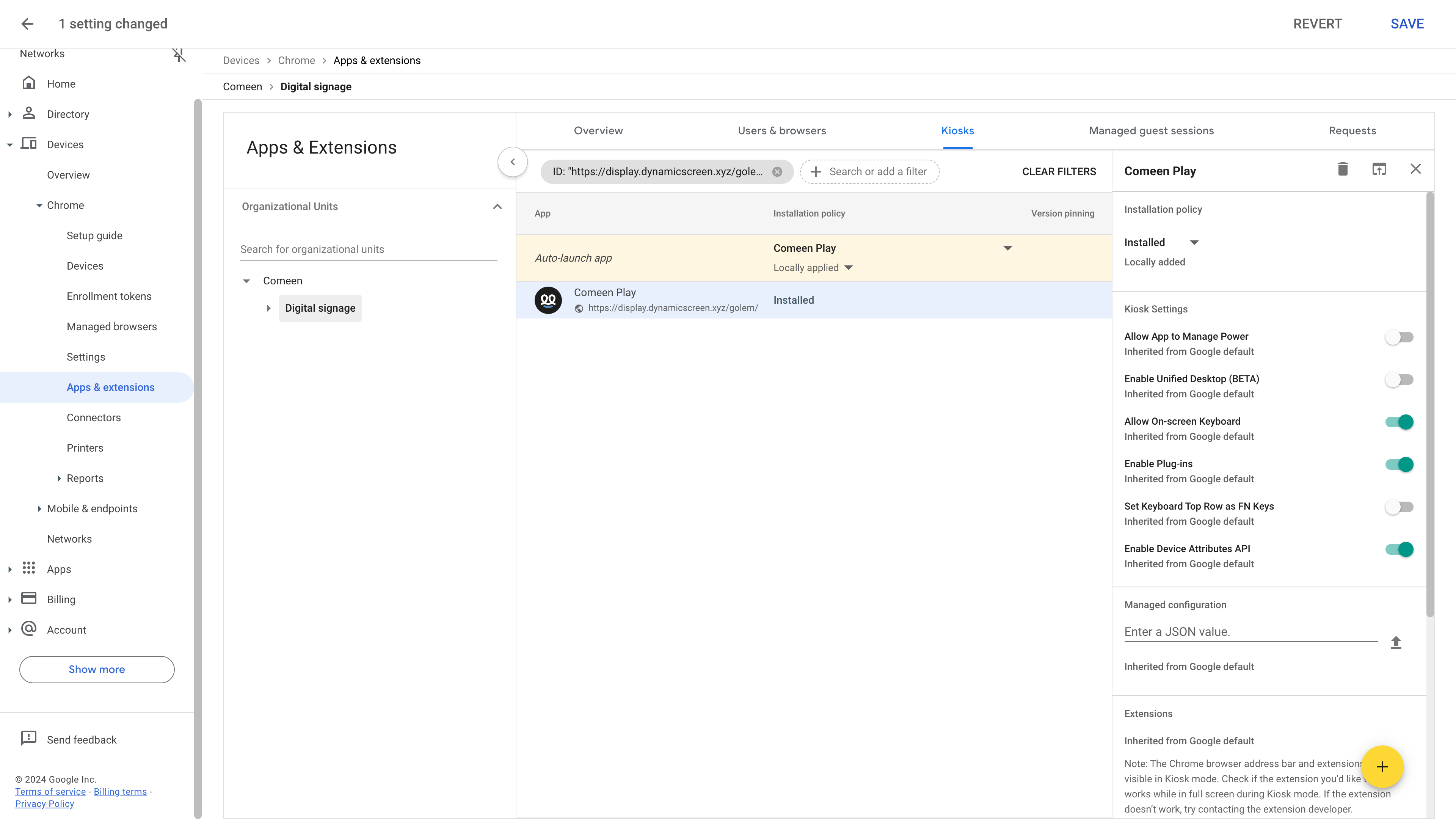
Task: Toggle Enable Unified Desktop (BETA)
Action: (x=1399, y=380)
